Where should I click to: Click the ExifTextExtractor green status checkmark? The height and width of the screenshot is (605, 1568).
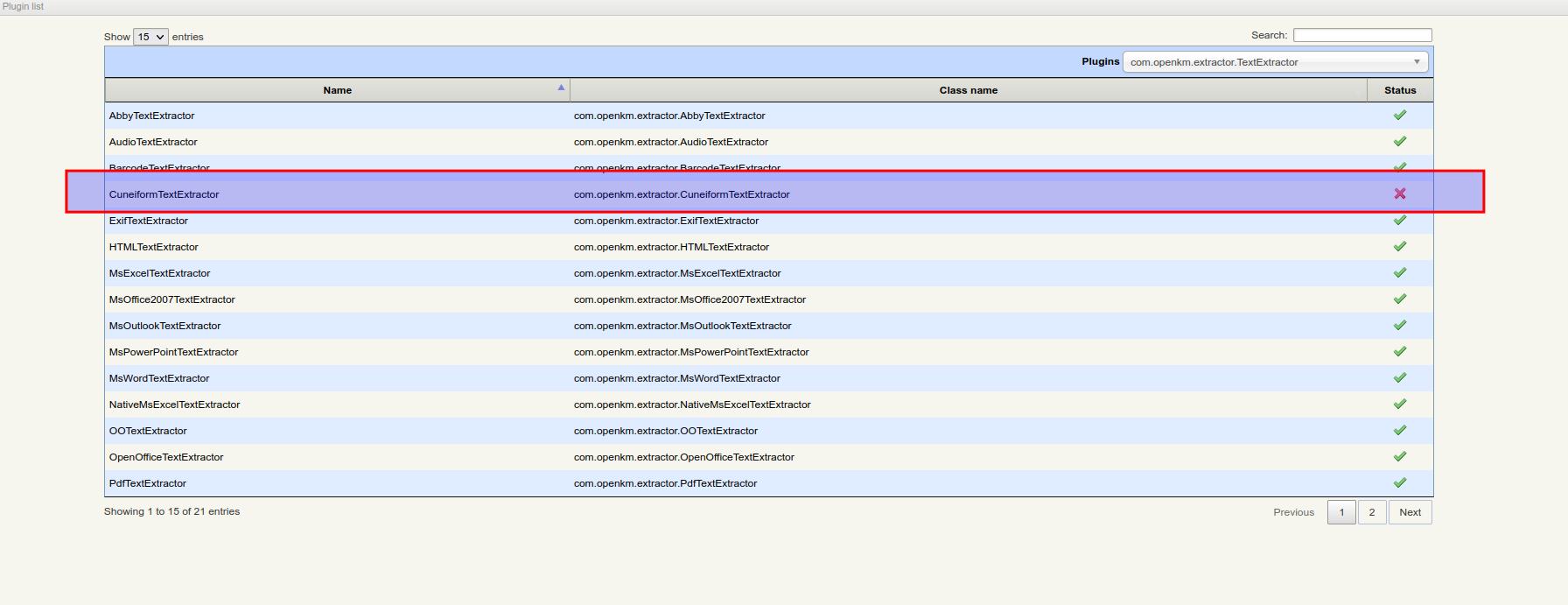click(x=1399, y=221)
